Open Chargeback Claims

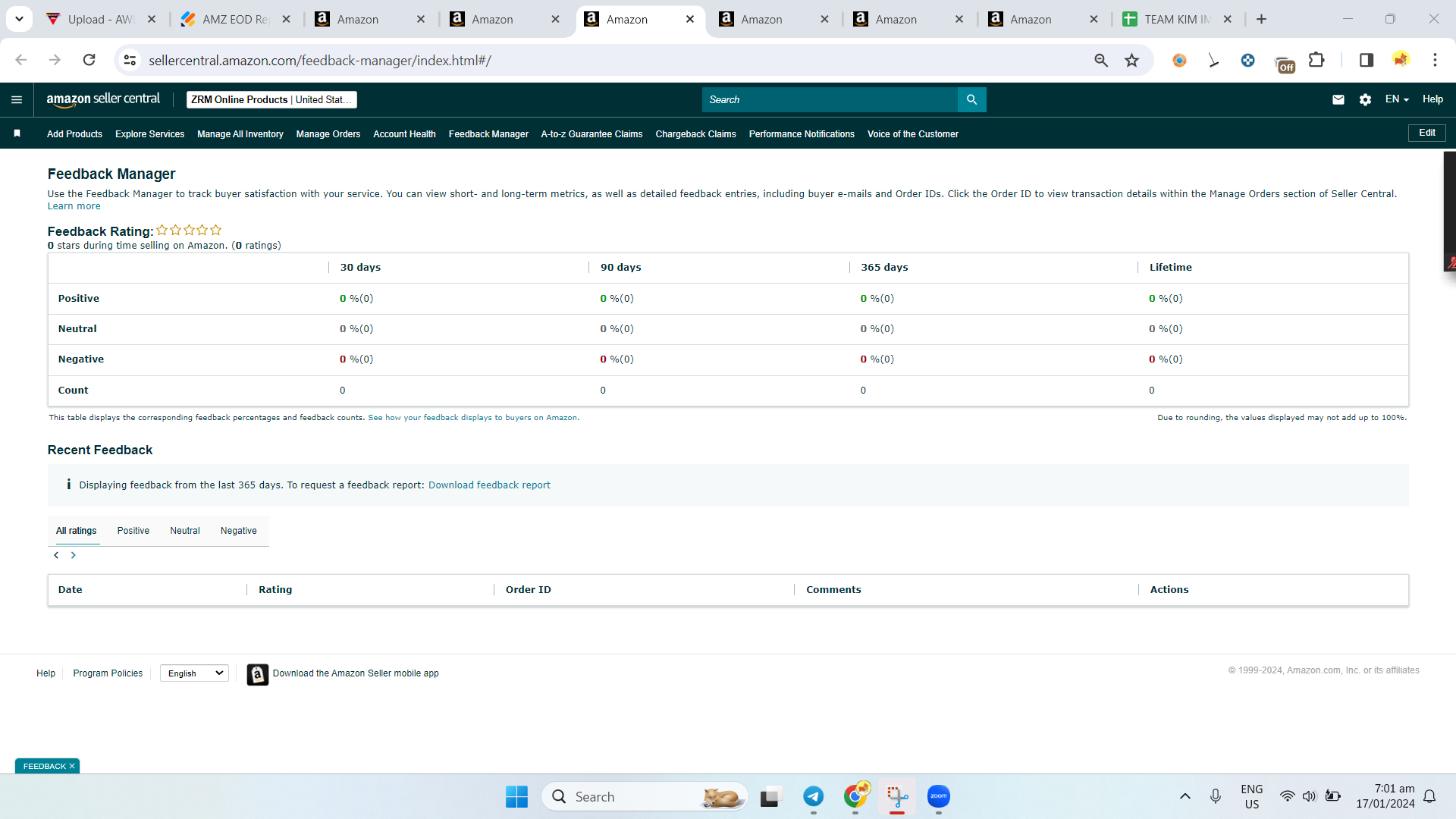tap(695, 134)
